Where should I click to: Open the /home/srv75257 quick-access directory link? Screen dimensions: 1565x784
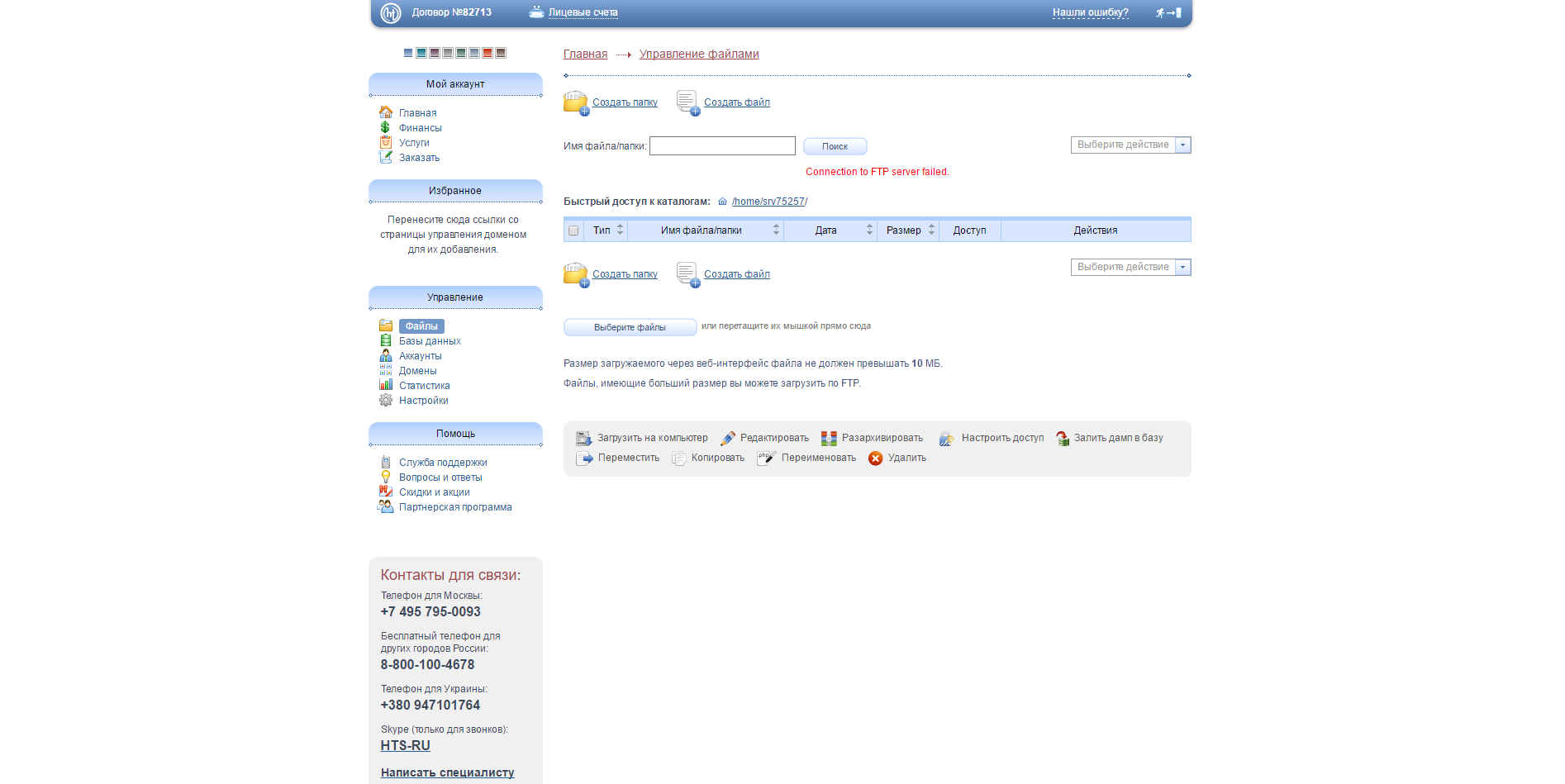coord(768,202)
